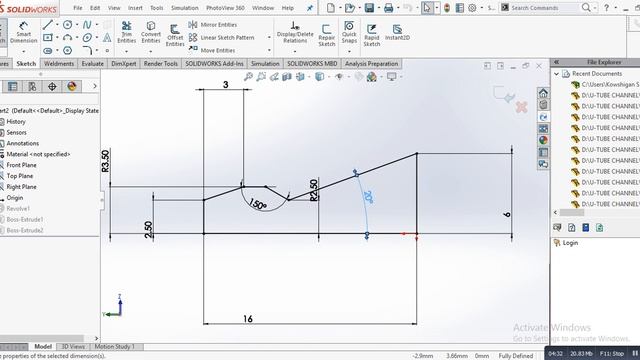Choose the Ellipse sketch tool
The image size is (640, 360).
coord(87,38)
